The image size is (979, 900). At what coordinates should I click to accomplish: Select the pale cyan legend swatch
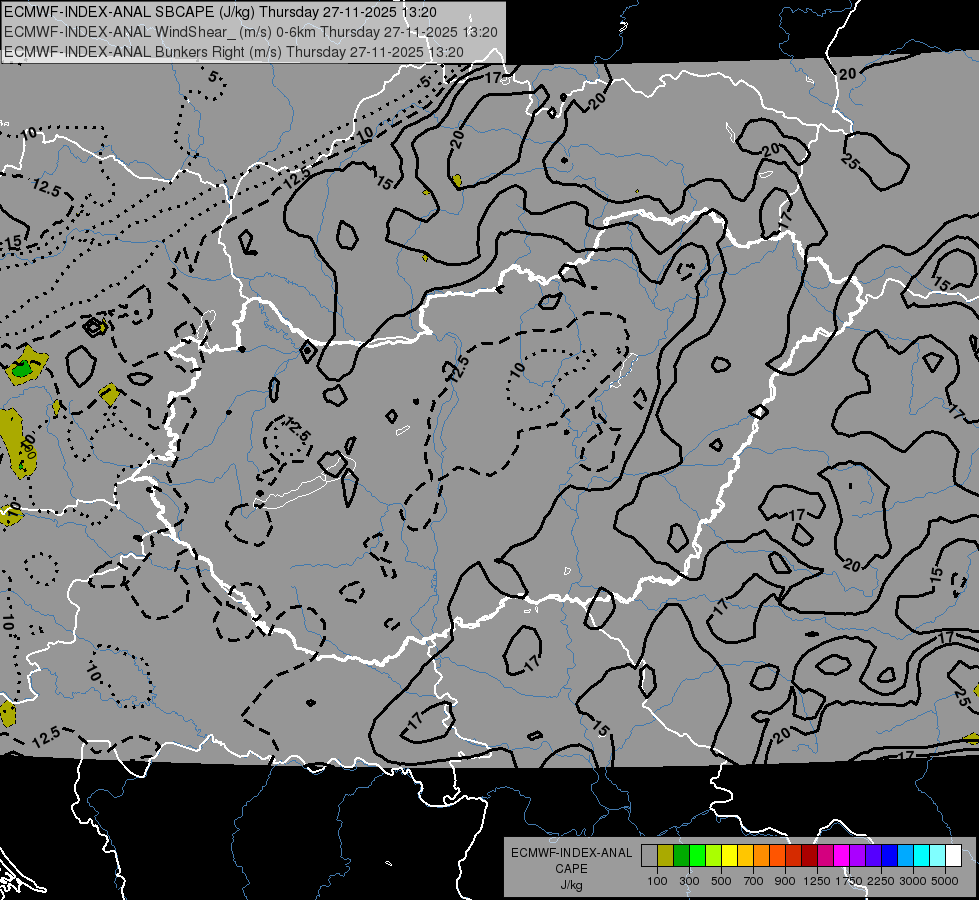pyautogui.click(x=937, y=855)
